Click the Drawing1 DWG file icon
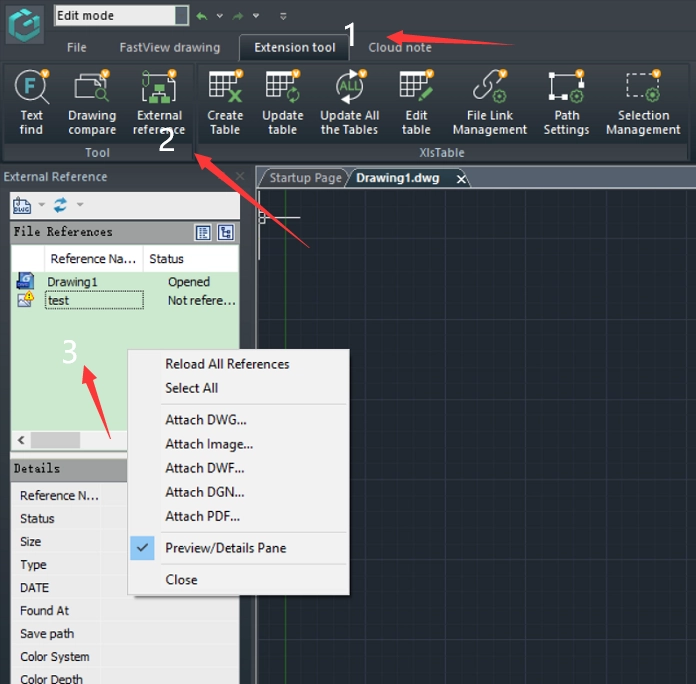Viewport: 696px width, 684px height. click(25, 281)
